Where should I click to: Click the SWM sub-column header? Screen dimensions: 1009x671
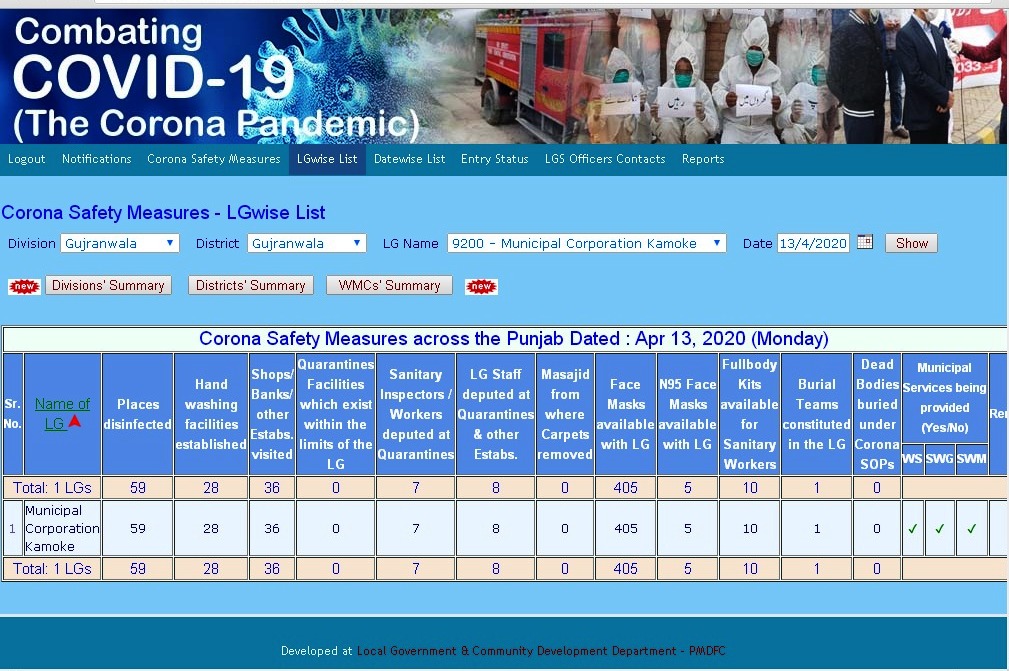point(972,459)
